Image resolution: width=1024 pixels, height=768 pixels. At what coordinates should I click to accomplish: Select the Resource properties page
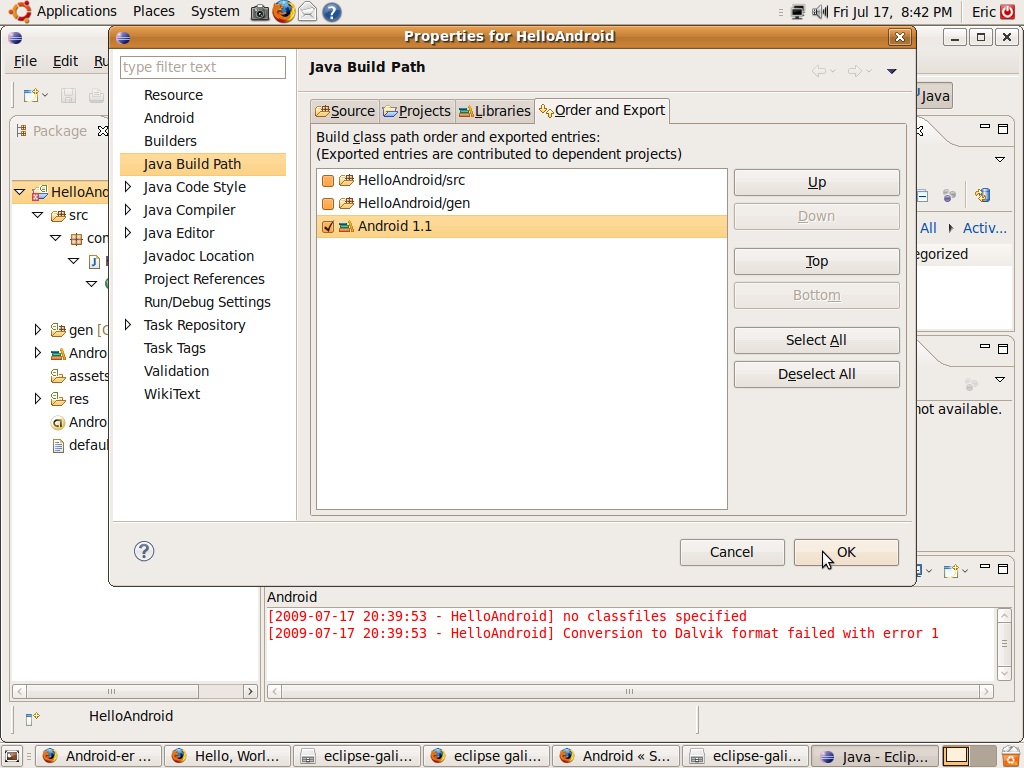pyautogui.click(x=173, y=95)
